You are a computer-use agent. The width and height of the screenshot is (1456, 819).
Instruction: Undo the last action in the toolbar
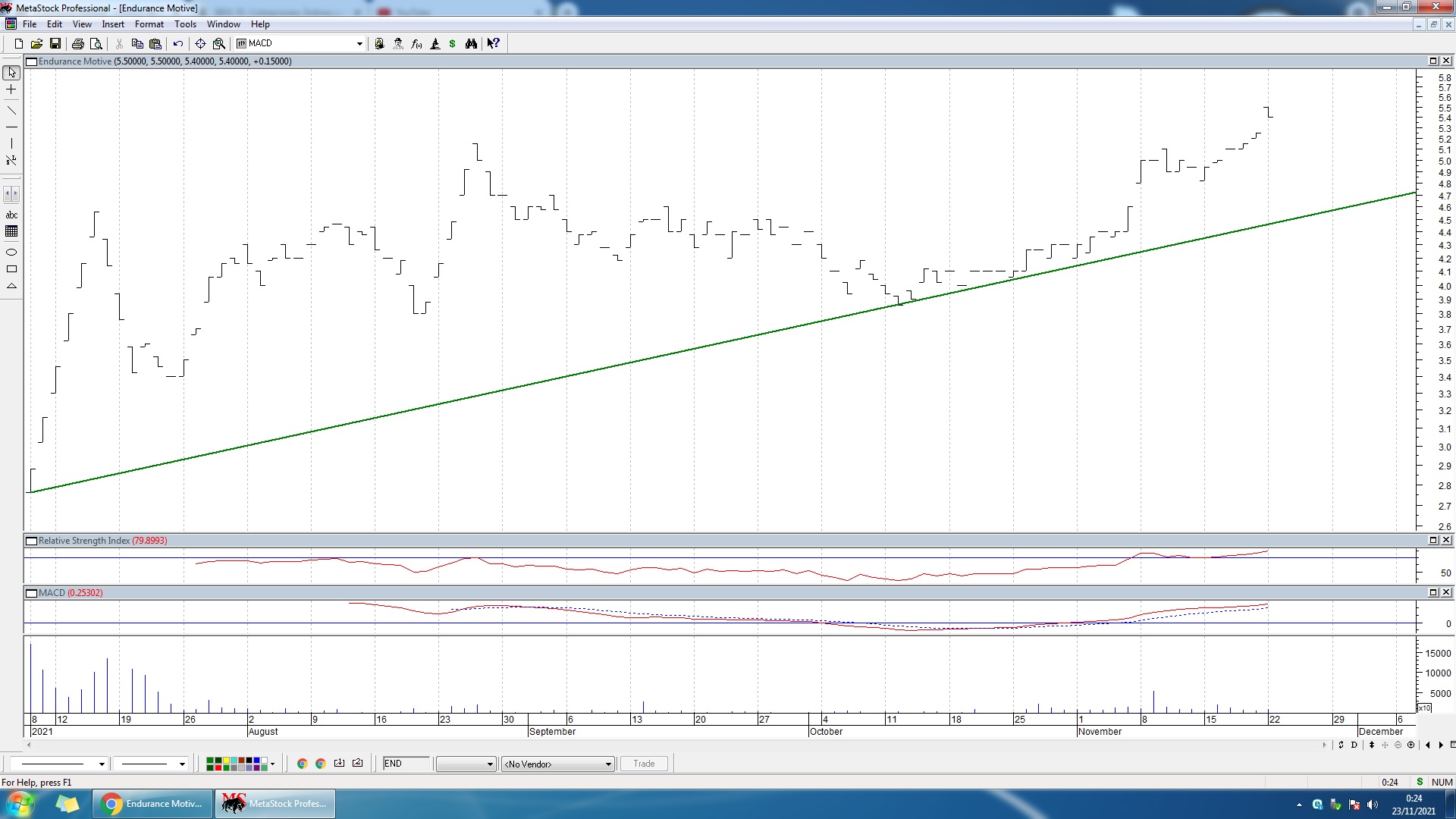coord(178,44)
